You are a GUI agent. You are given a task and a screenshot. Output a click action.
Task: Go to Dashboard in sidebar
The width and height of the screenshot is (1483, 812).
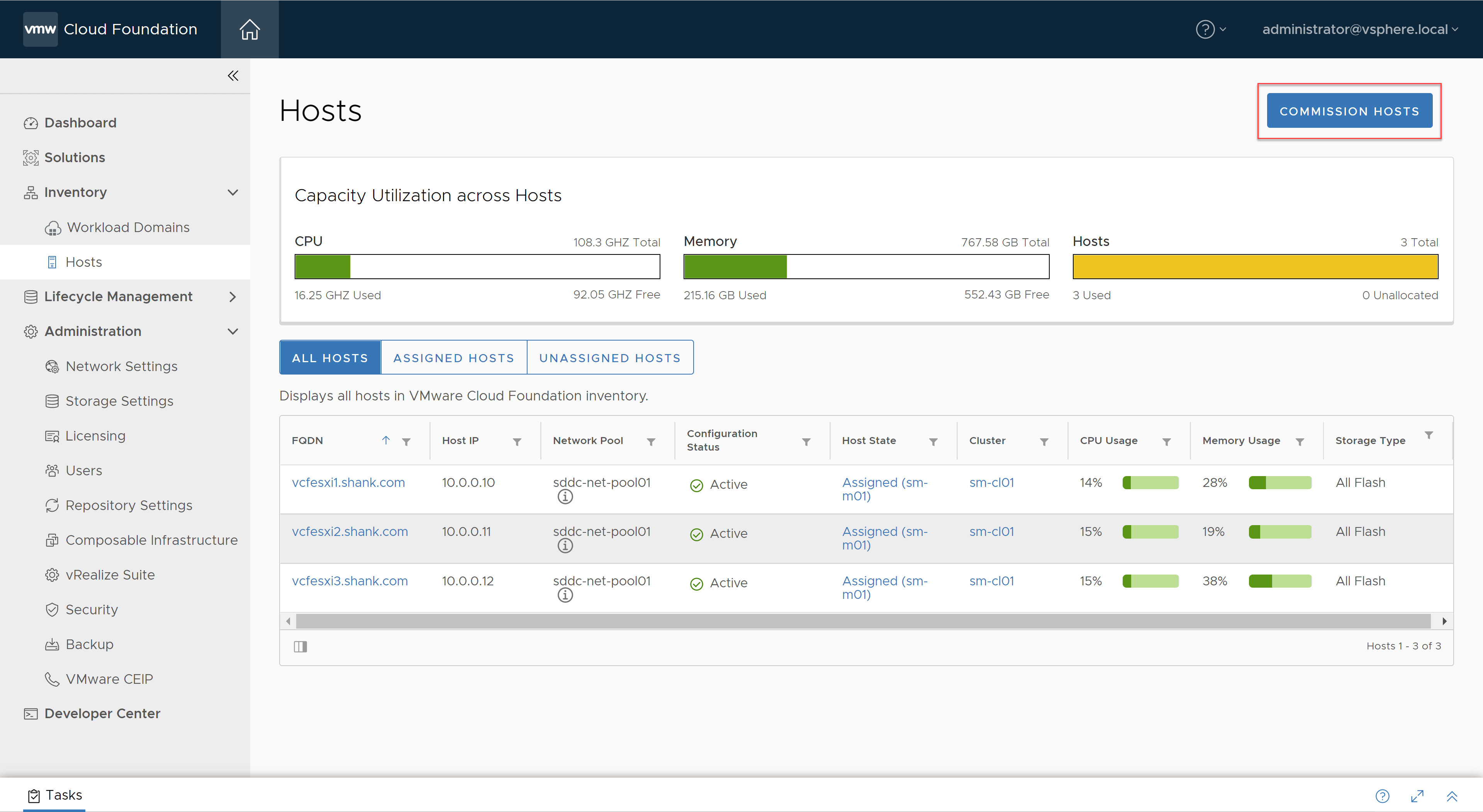[80, 122]
